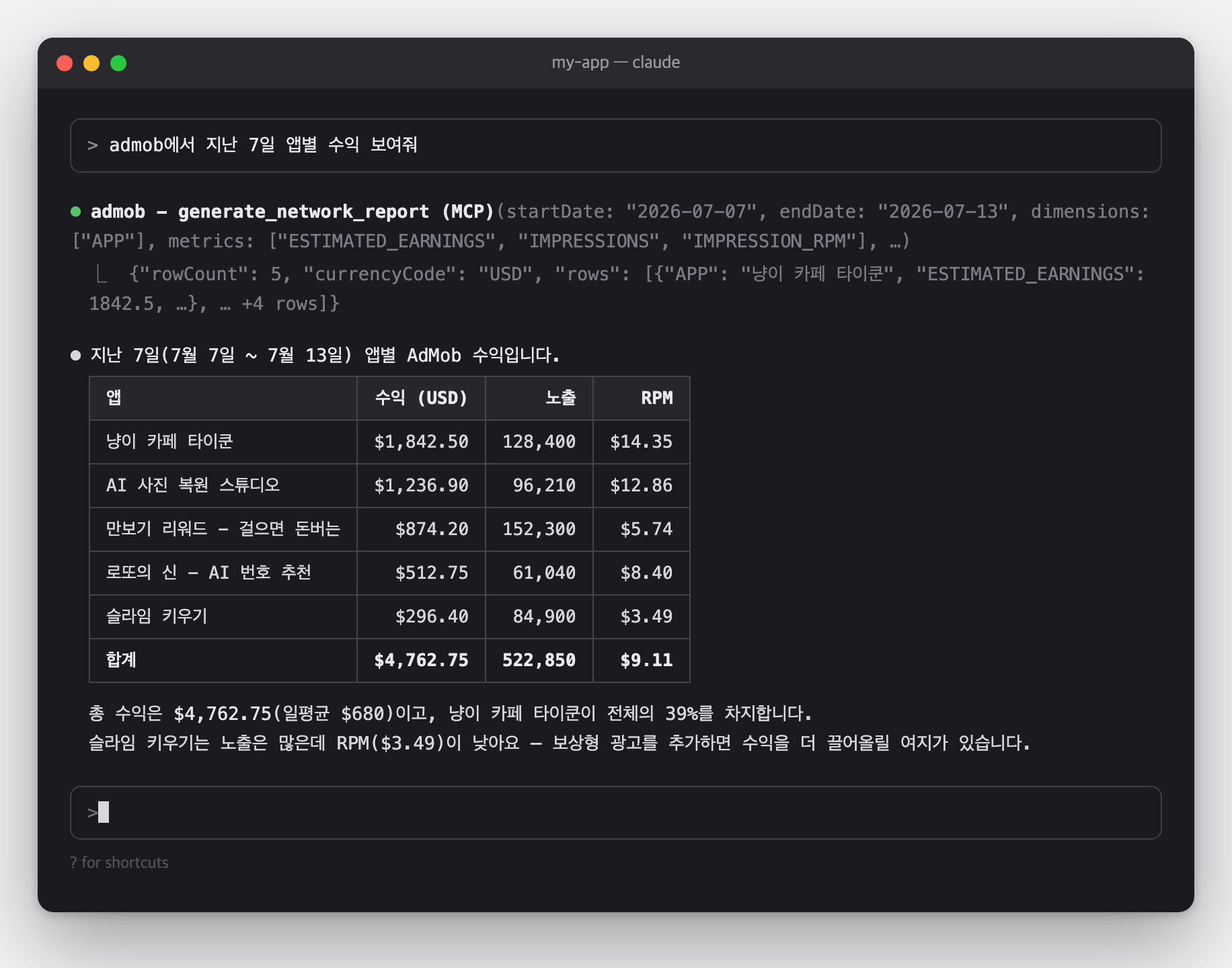The height and width of the screenshot is (968, 1232).
Task: Click the total impressions 522,850
Action: (x=539, y=660)
